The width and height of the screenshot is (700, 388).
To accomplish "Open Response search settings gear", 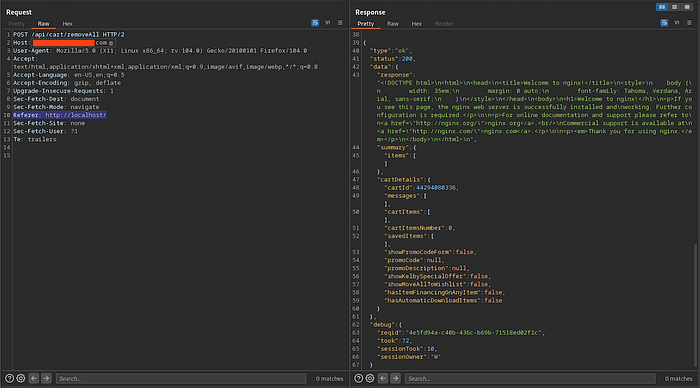I will tap(370, 378).
